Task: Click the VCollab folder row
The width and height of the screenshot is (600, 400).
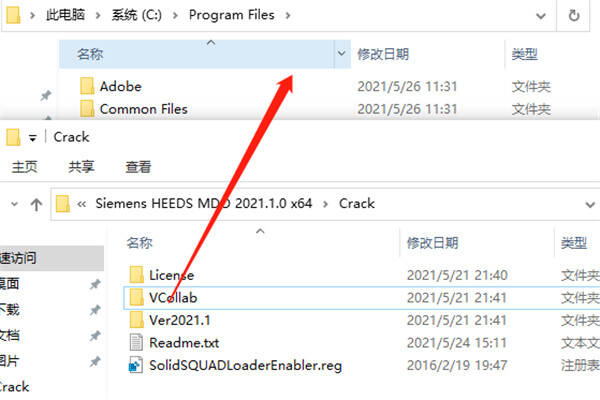Action: pyautogui.click(x=362, y=297)
